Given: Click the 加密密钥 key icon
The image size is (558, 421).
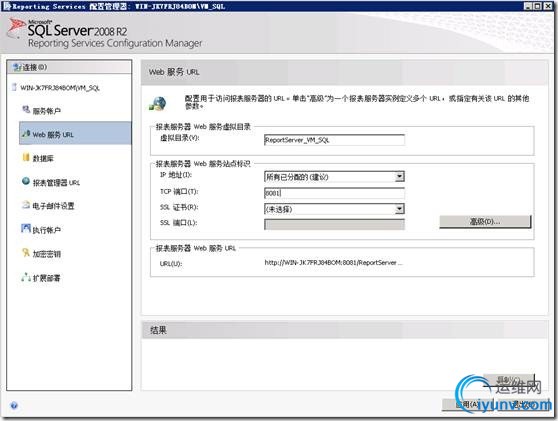Looking at the screenshot, I should tap(26, 253).
